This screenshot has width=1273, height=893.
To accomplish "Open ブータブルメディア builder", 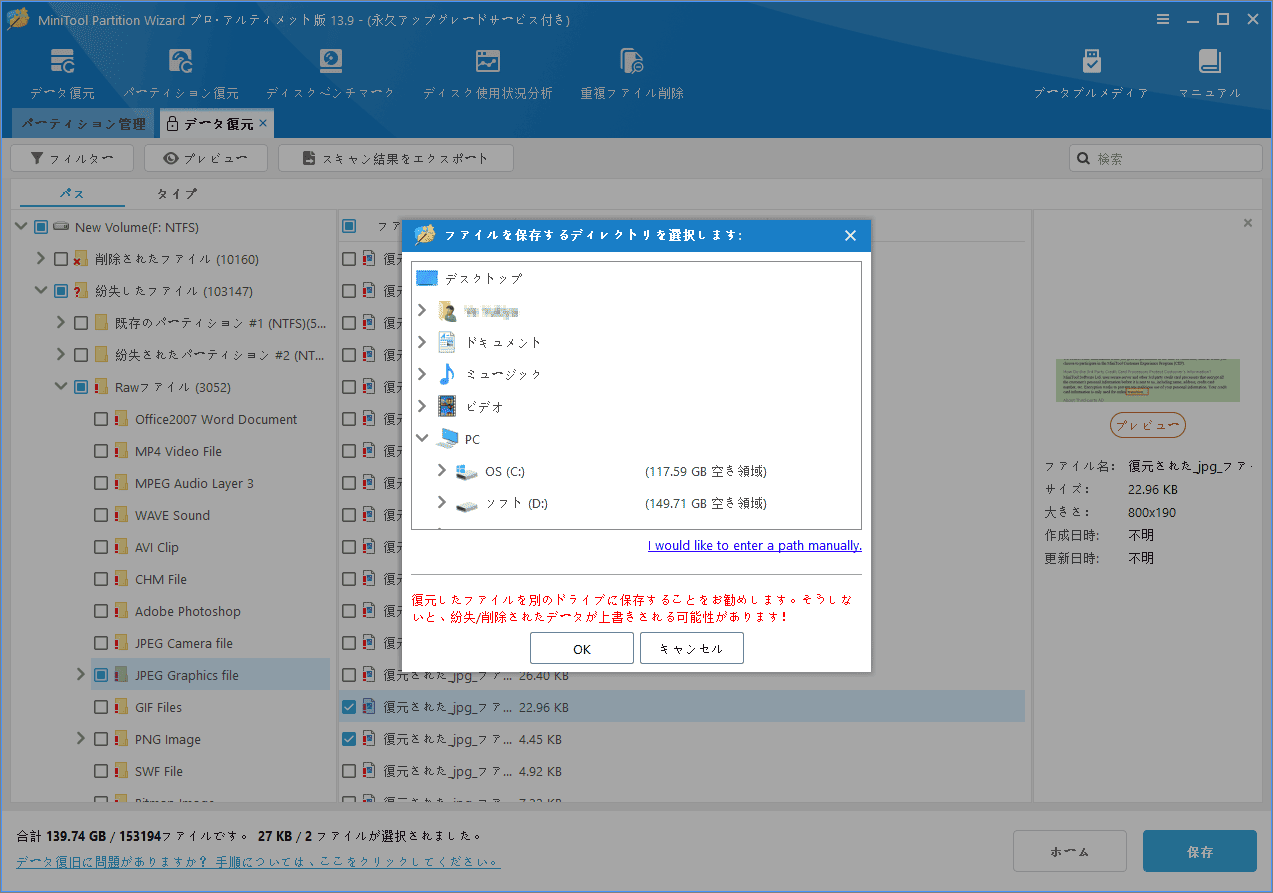I will coord(1091,74).
